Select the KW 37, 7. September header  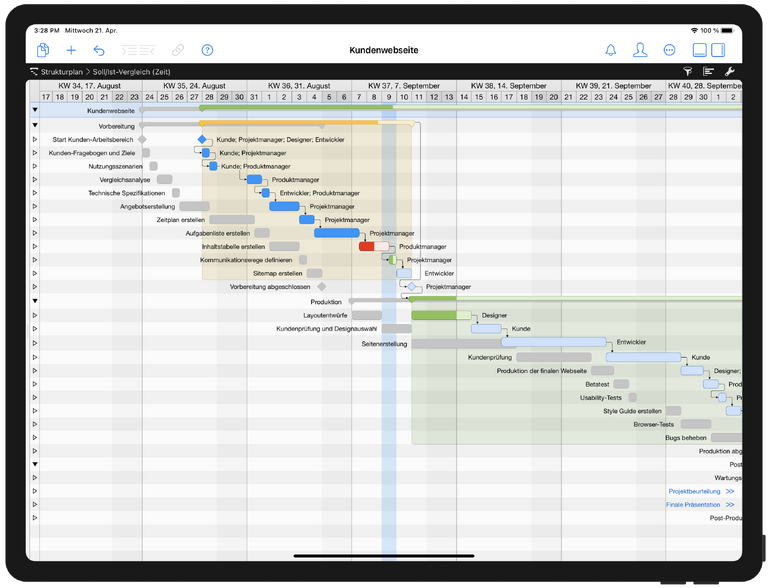(404, 86)
